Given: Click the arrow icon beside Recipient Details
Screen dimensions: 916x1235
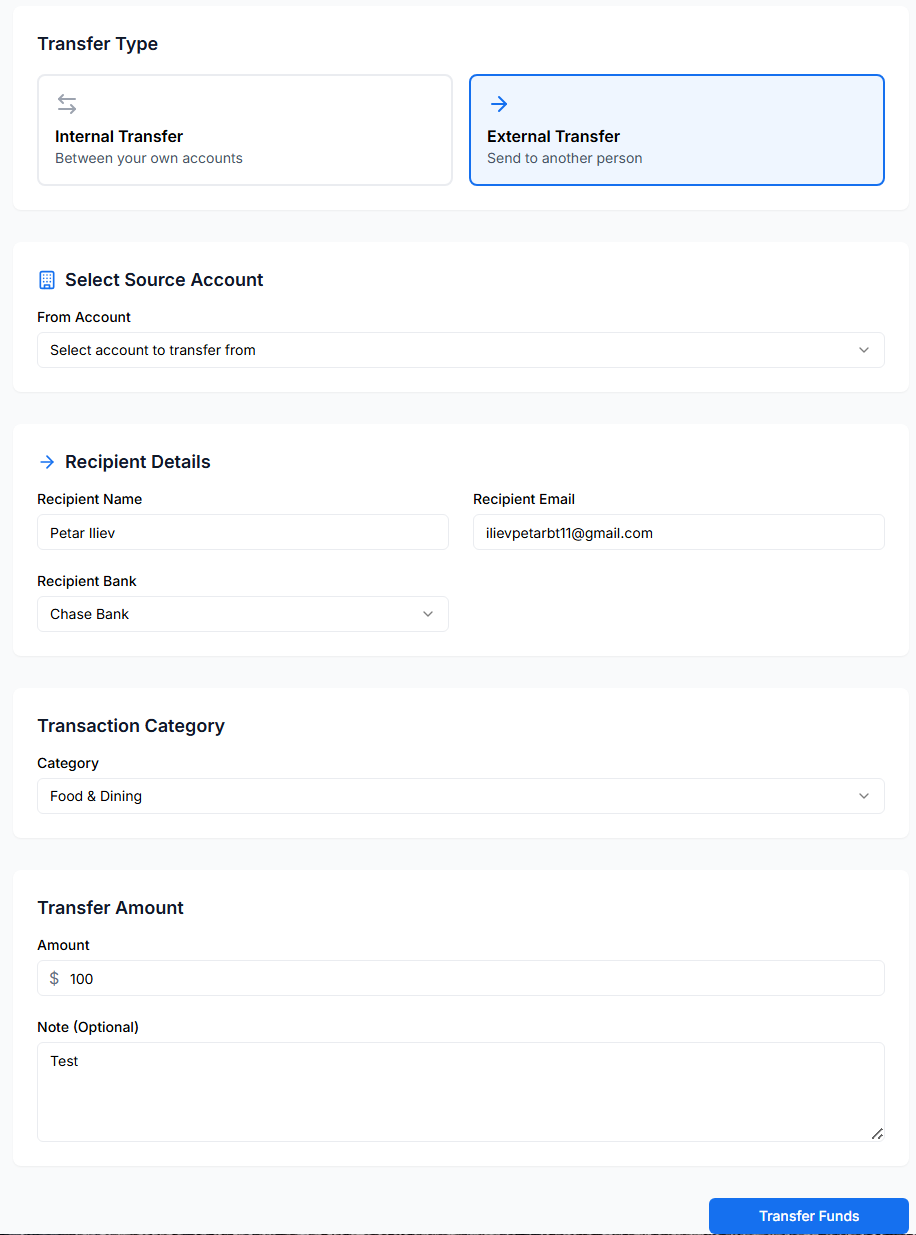Looking at the screenshot, I should click(47, 462).
